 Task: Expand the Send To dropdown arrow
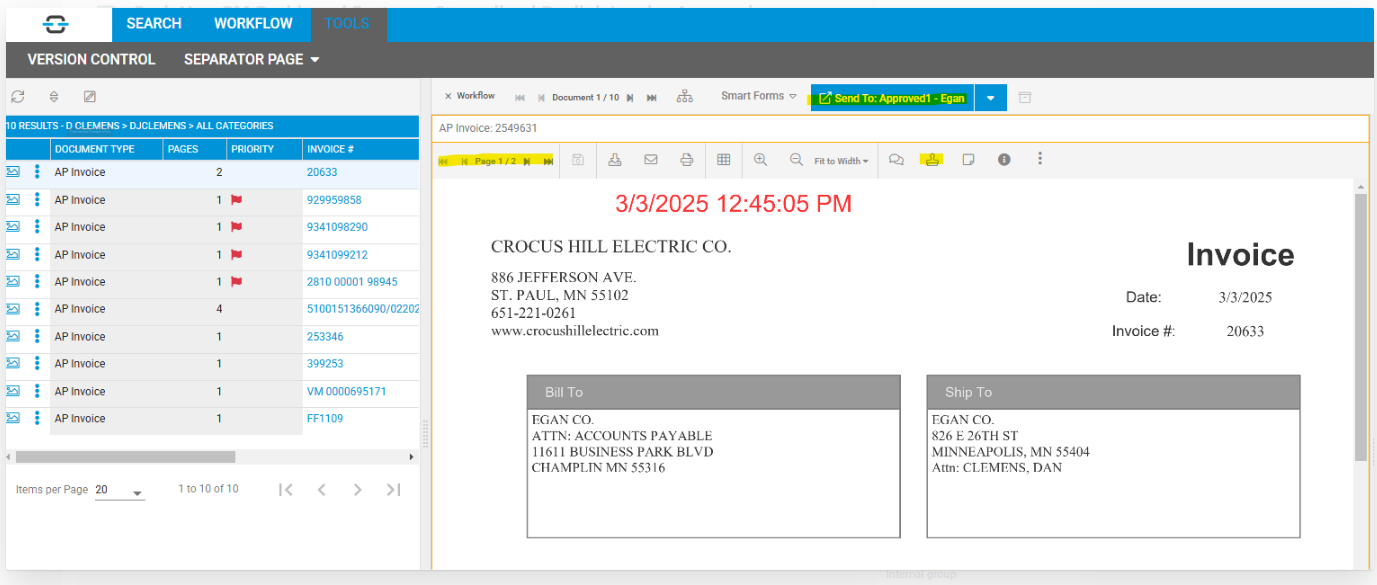point(990,98)
